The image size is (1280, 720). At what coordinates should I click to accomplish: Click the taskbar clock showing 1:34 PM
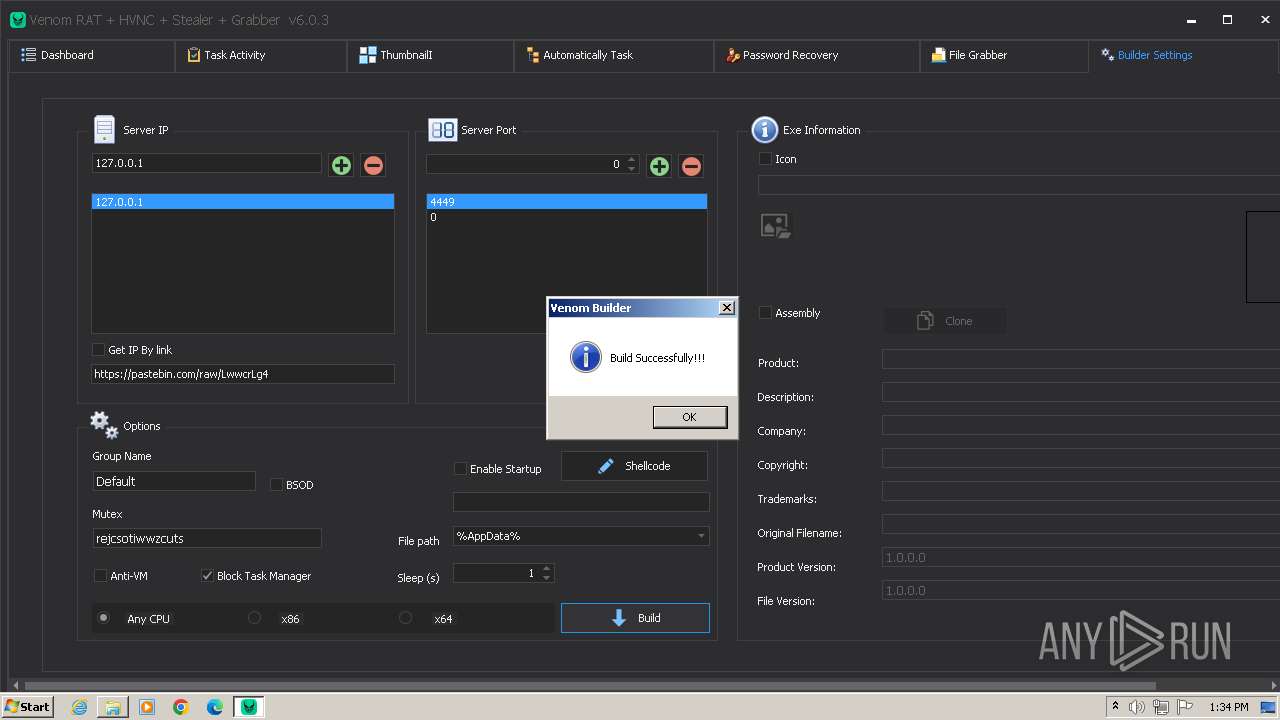(x=1228, y=707)
